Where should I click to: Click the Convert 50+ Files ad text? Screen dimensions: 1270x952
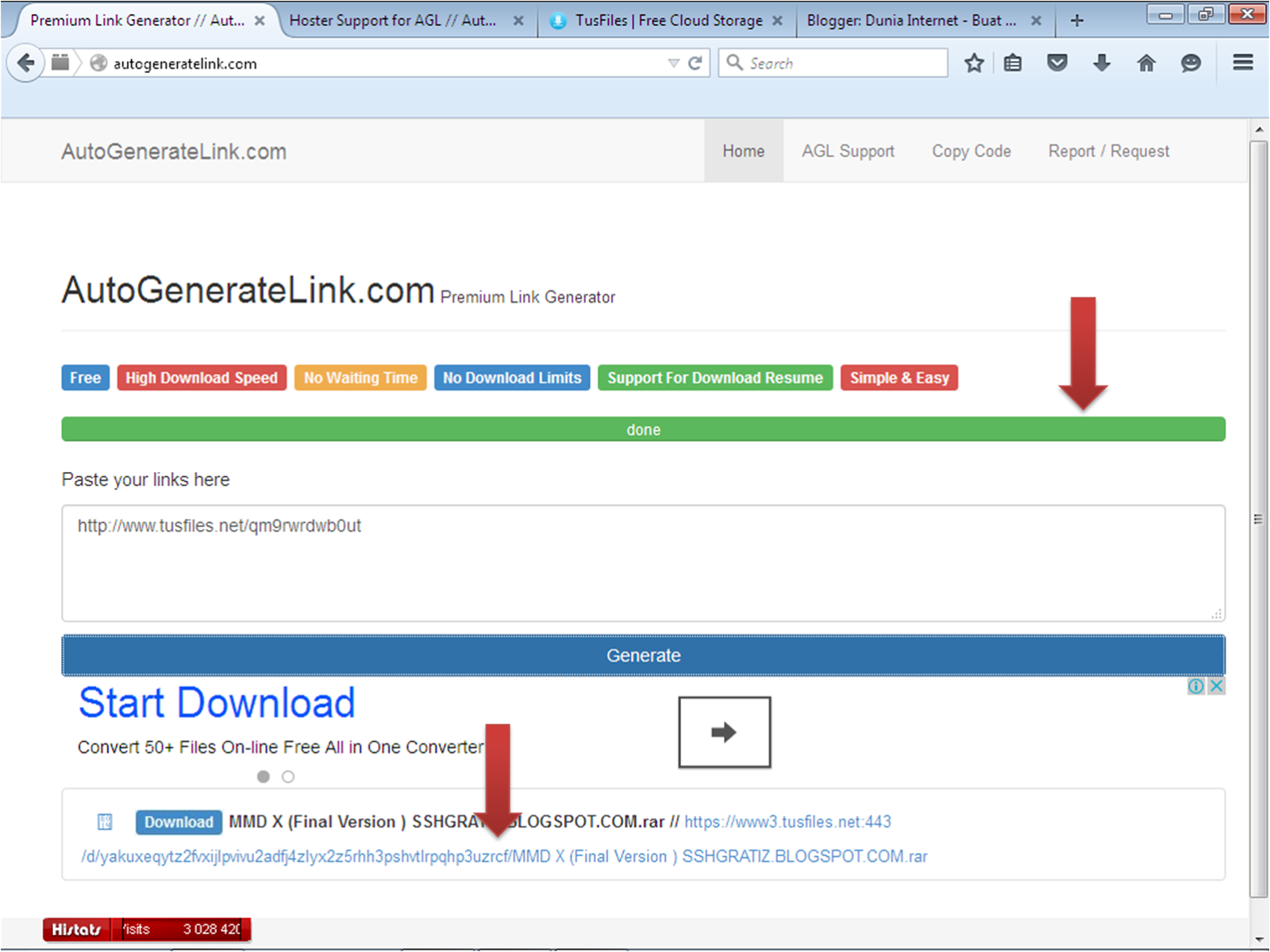pyautogui.click(x=280, y=747)
